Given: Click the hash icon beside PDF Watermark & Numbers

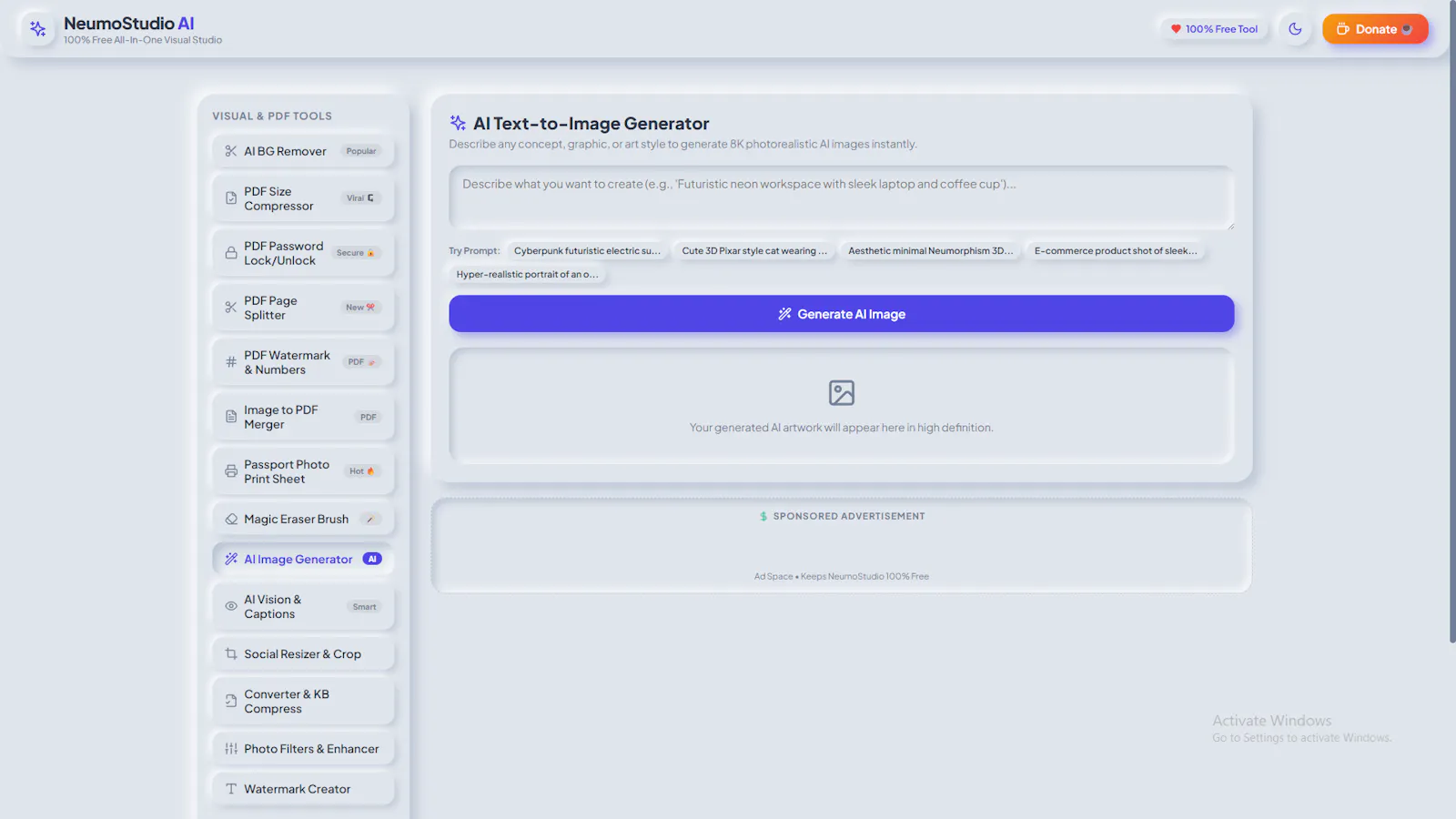Looking at the screenshot, I should point(231,362).
